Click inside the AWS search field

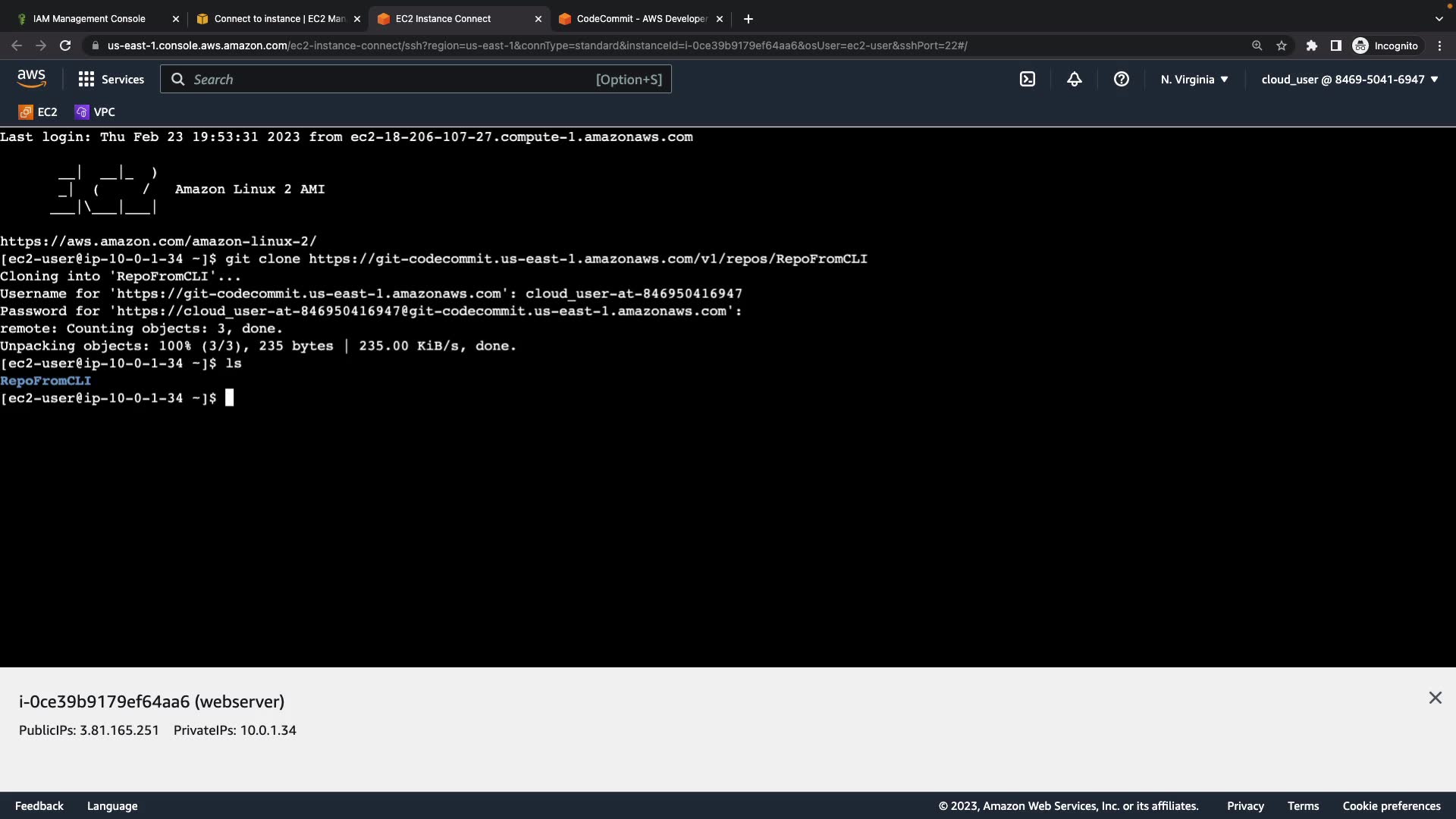click(394, 79)
